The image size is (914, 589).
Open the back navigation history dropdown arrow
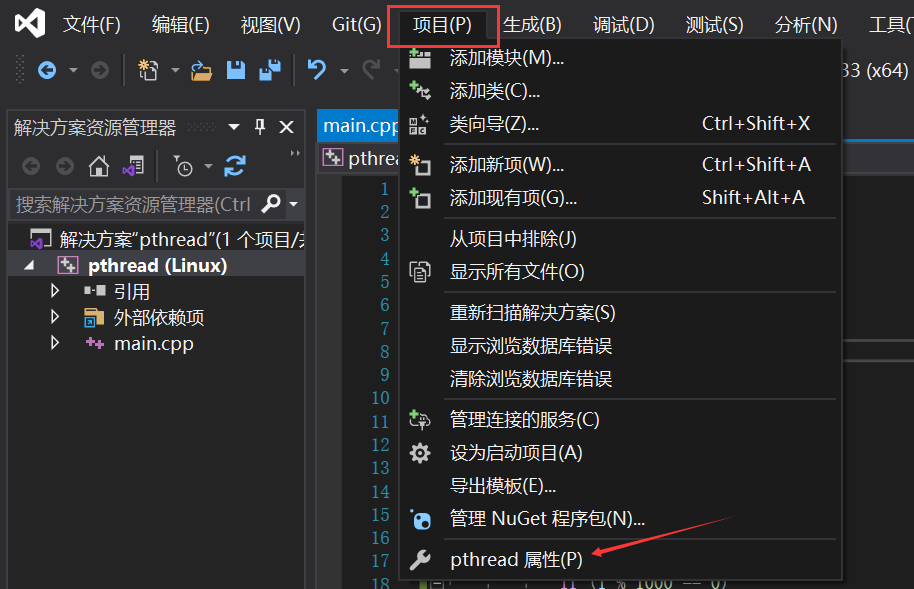(73, 71)
